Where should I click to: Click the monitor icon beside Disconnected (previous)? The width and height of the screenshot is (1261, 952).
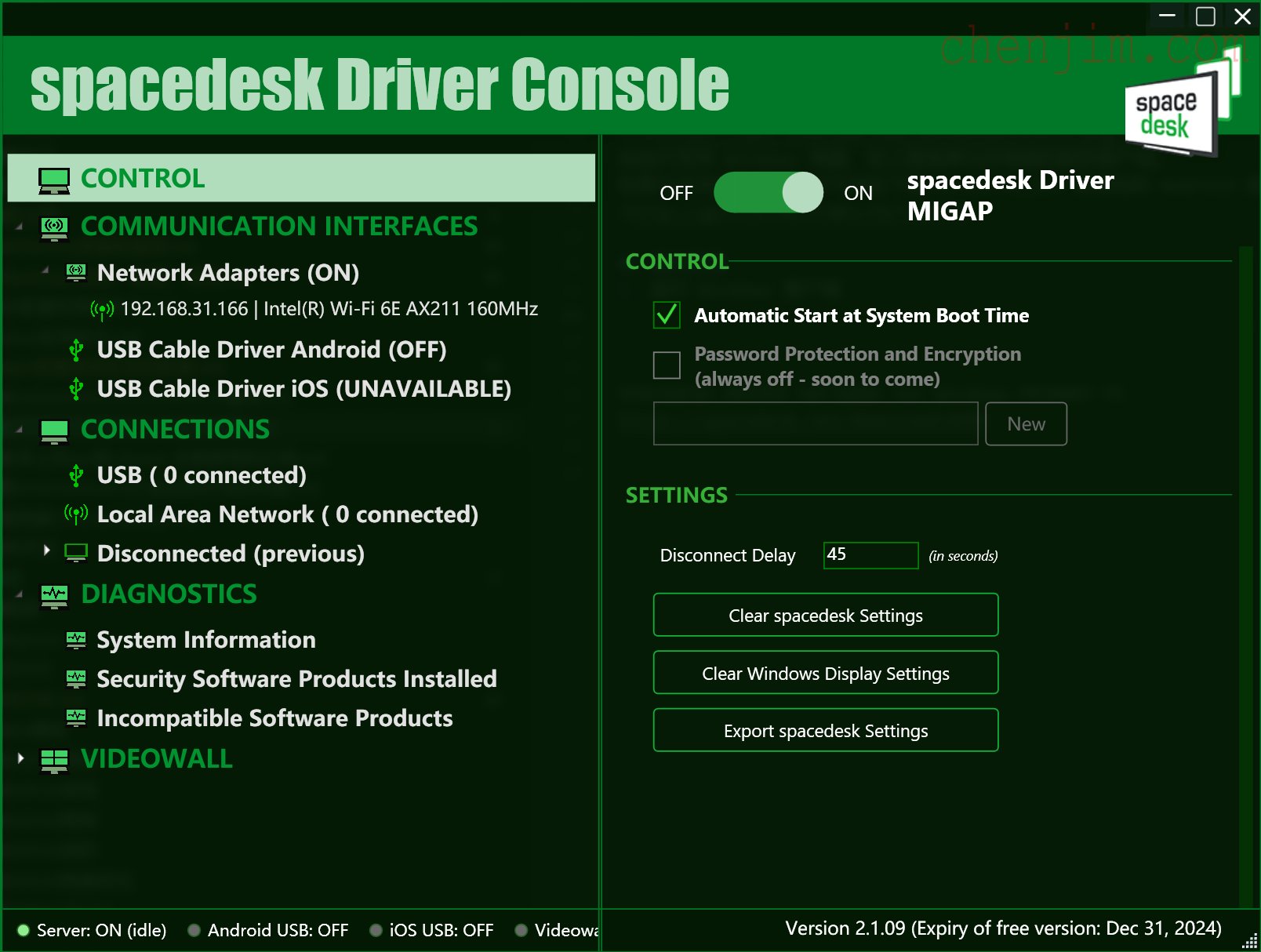click(76, 553)
